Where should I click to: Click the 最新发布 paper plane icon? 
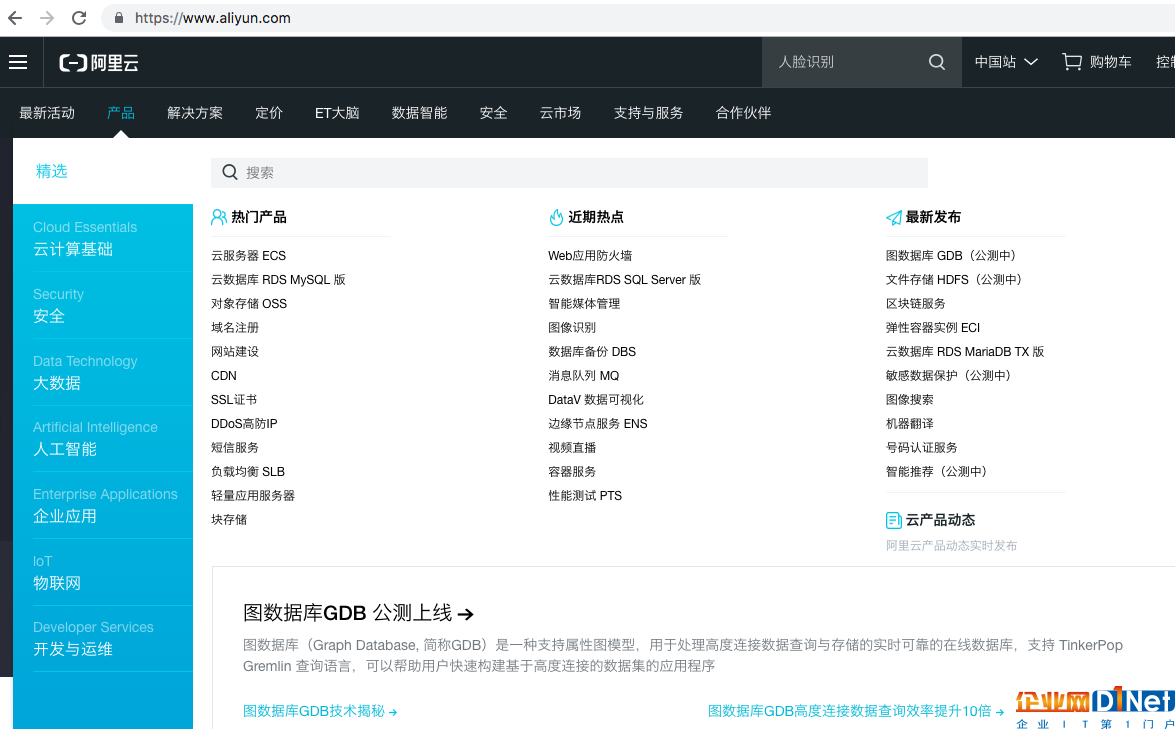(894, 217)
